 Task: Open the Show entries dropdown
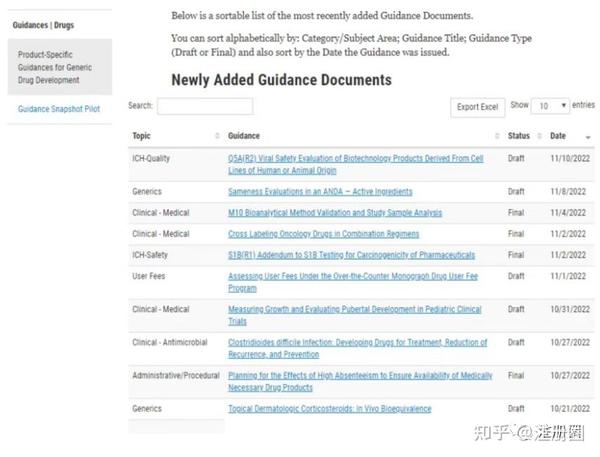click(550, 106)
